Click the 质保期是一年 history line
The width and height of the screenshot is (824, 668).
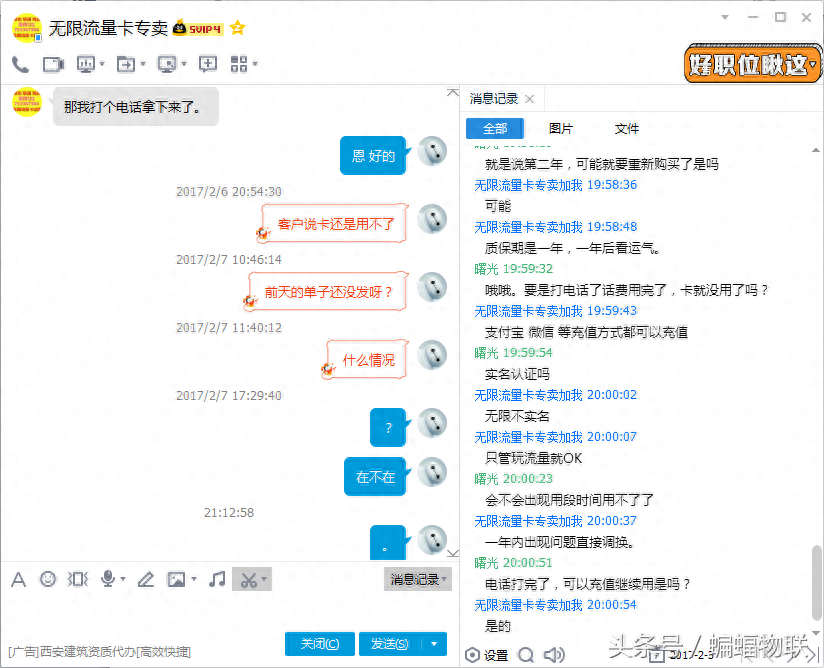[x=572, y=248]
